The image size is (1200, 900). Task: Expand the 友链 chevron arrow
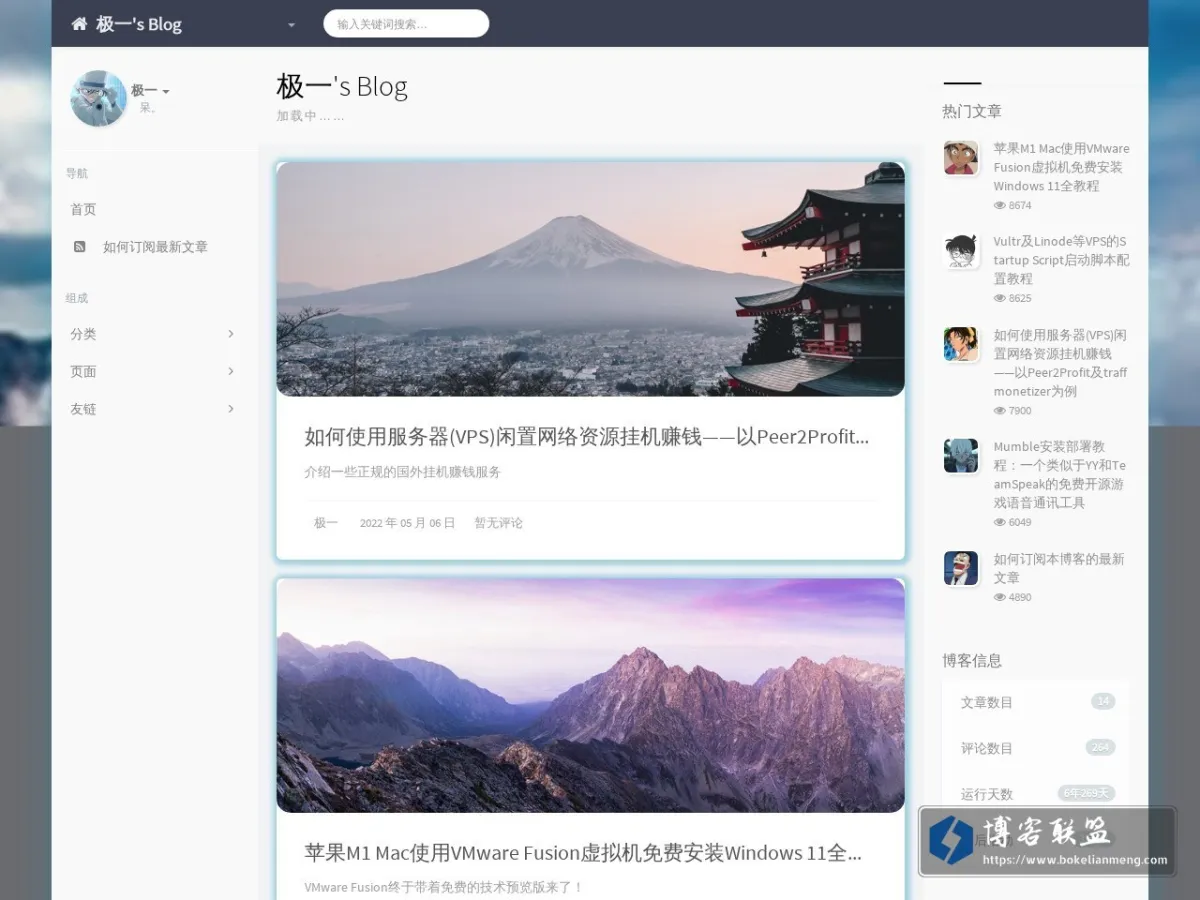pos(231,409)
